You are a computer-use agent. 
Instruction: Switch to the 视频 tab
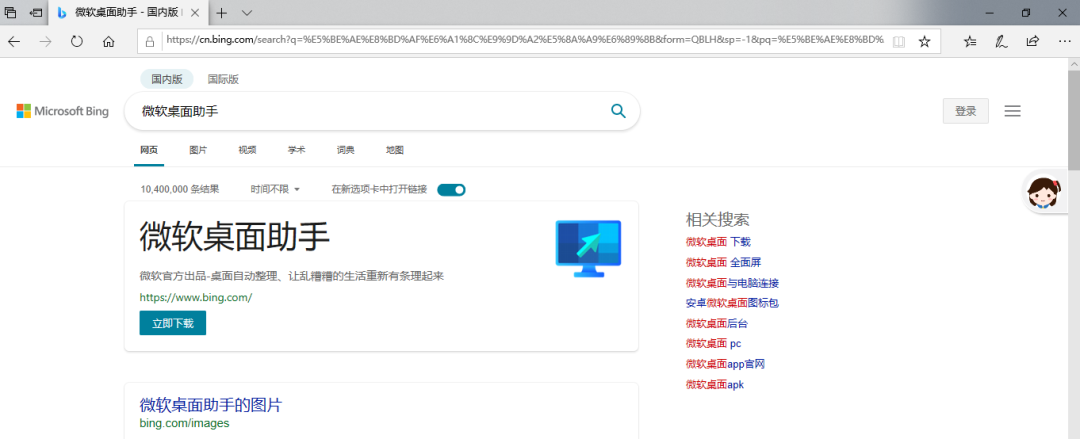(x=247, y=150)
